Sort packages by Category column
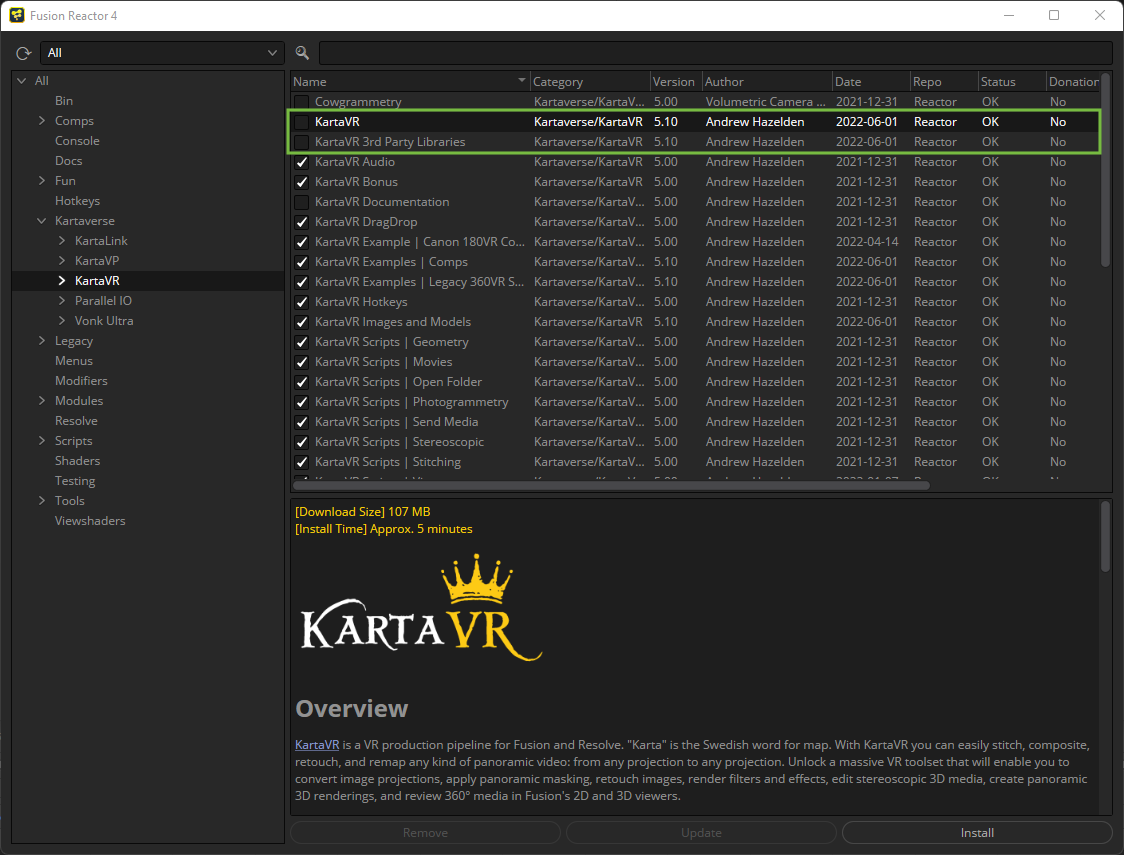The height and width of the screenshot is (855, 1124). (590, 82)
